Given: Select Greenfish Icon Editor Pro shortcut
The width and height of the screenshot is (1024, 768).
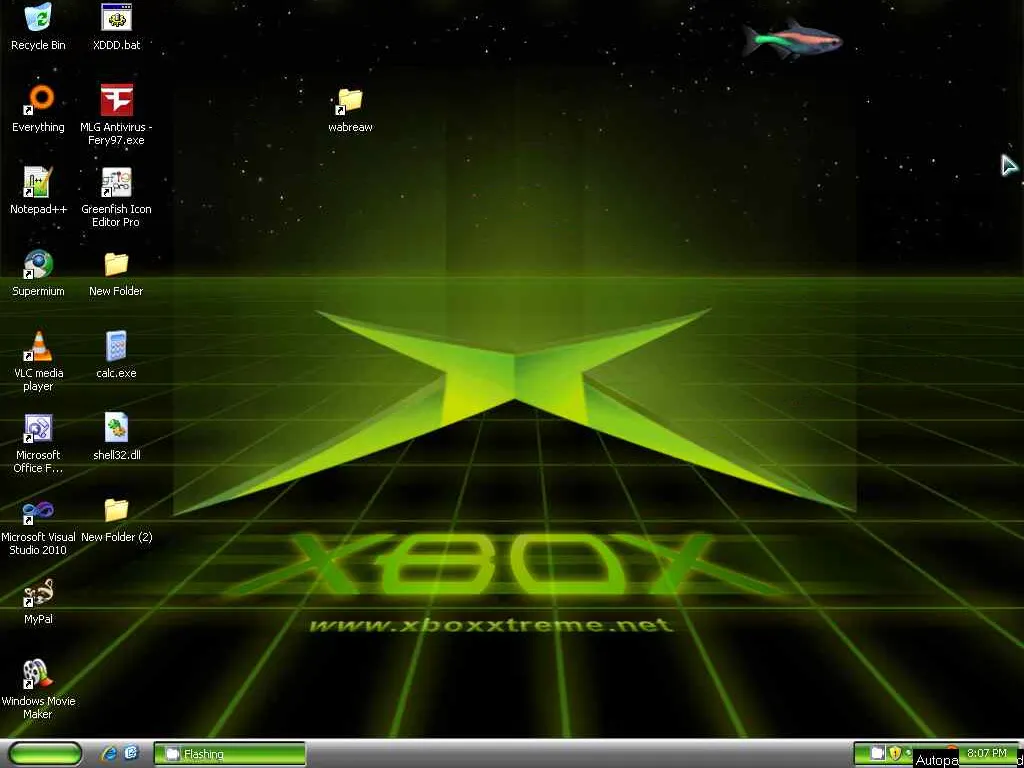Looking at the screenshot, I should pos(116,182).
